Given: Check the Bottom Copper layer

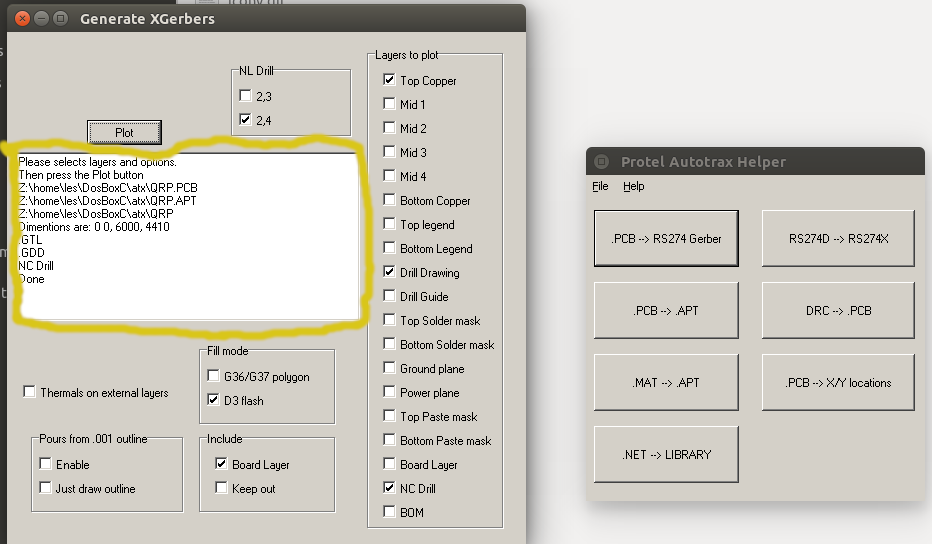Looking at the screenshot, I should click(389, 199).
